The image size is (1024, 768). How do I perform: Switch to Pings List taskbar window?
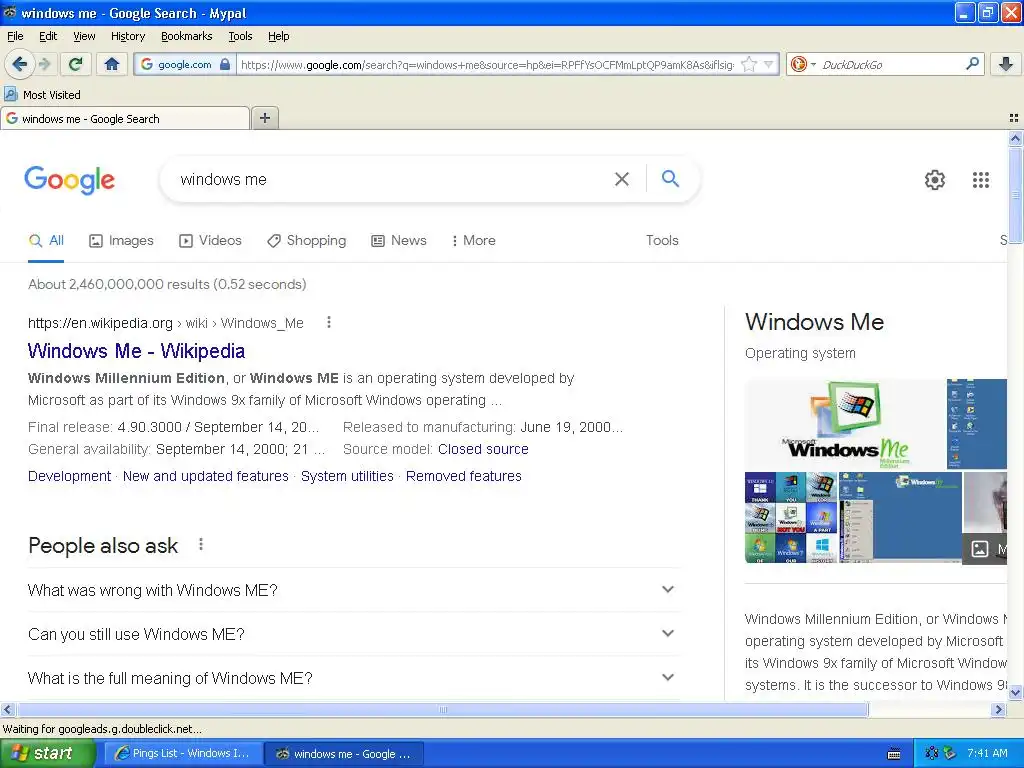click(183, 753)
